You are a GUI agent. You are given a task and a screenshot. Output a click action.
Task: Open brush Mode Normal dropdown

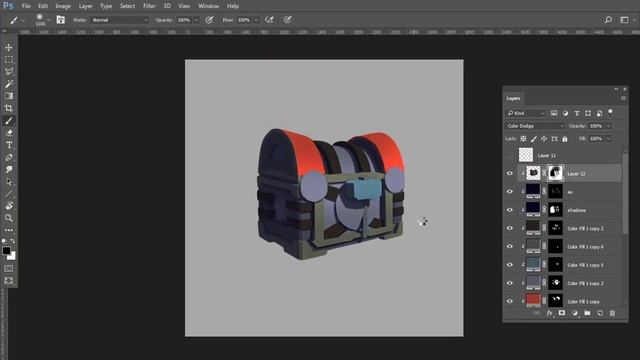pos(120,20)
